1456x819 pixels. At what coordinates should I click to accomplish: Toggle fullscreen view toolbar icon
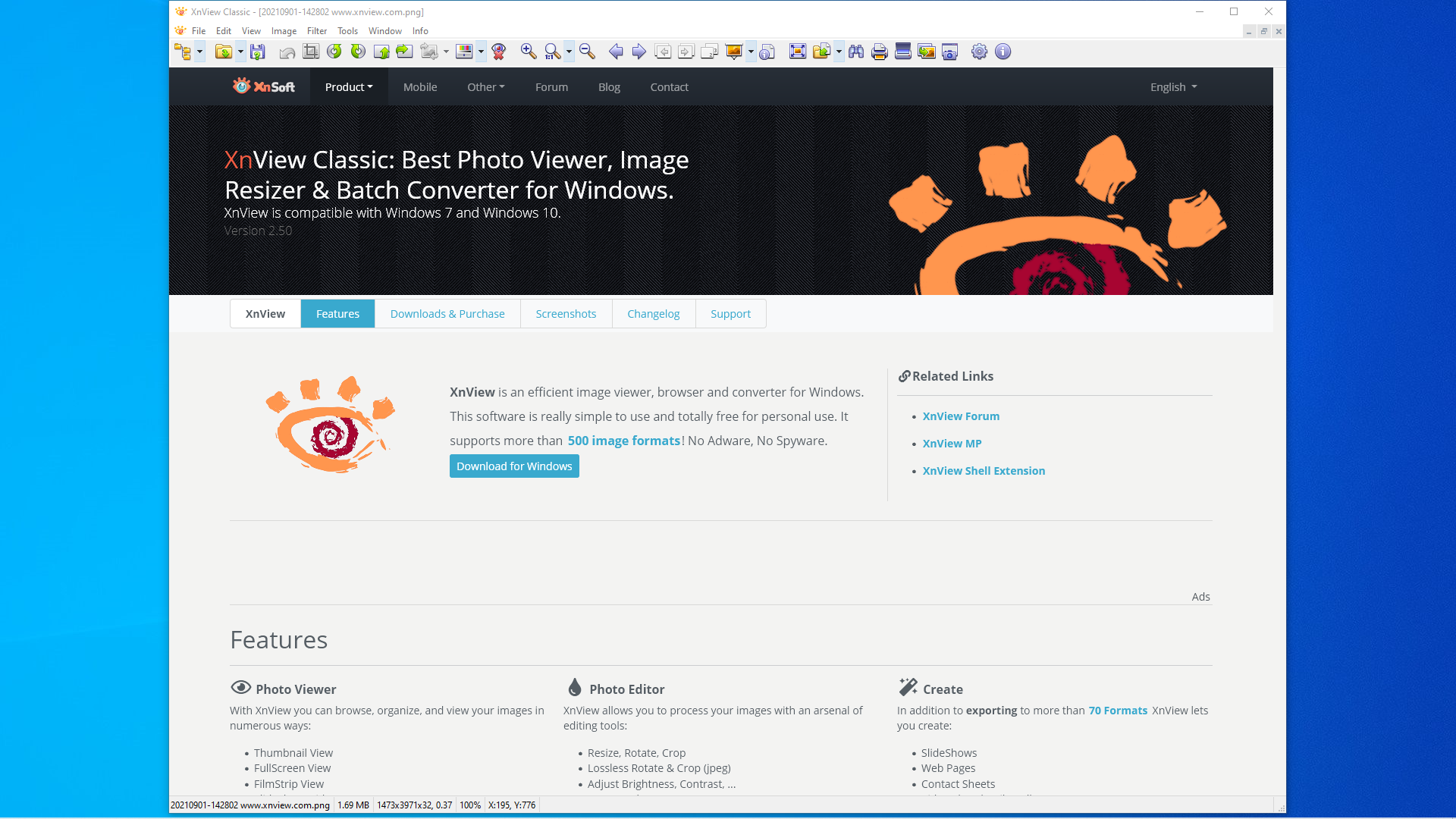797,52
